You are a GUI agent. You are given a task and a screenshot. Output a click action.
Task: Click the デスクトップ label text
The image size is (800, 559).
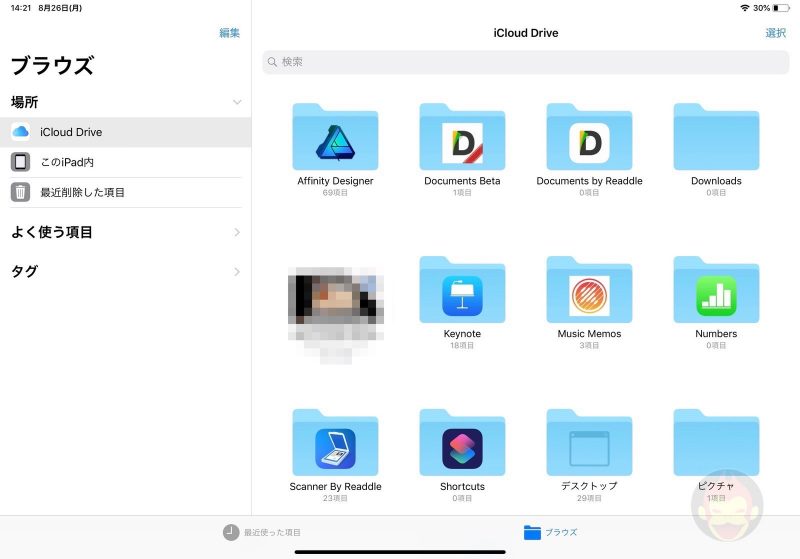(589, 486)
